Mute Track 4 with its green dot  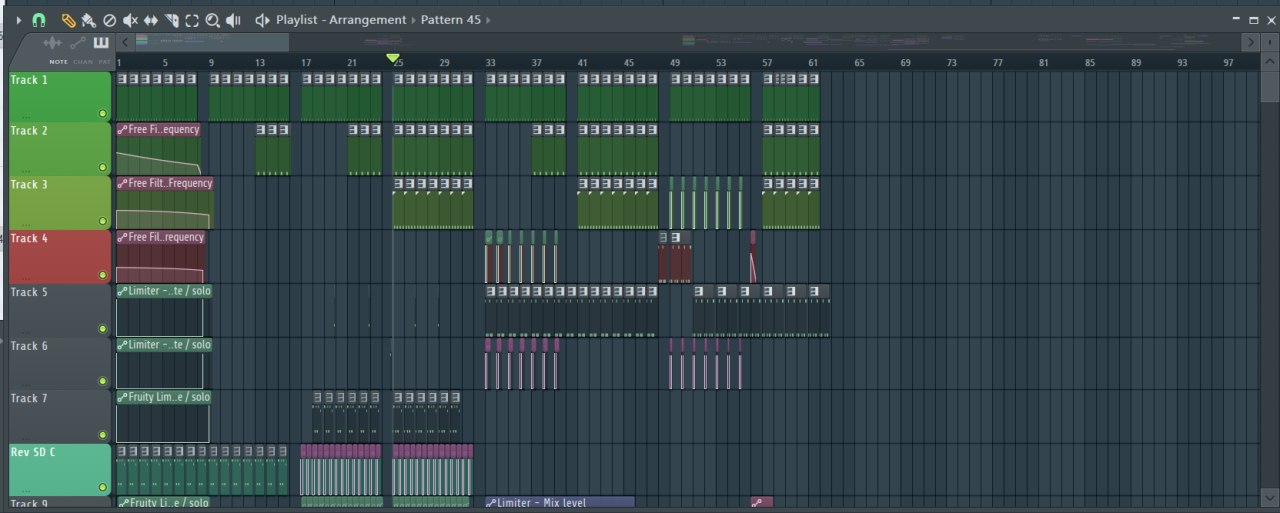tap(102, 275)
